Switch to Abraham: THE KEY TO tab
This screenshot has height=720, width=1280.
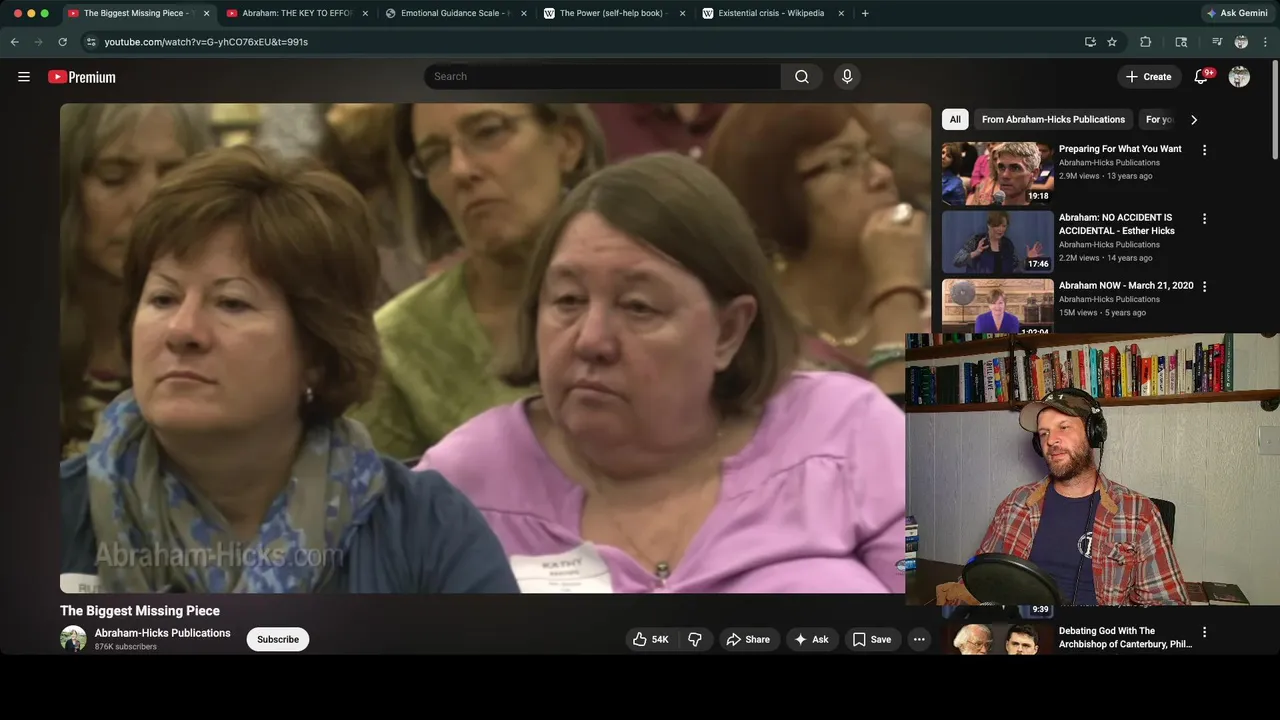(295, 13)
